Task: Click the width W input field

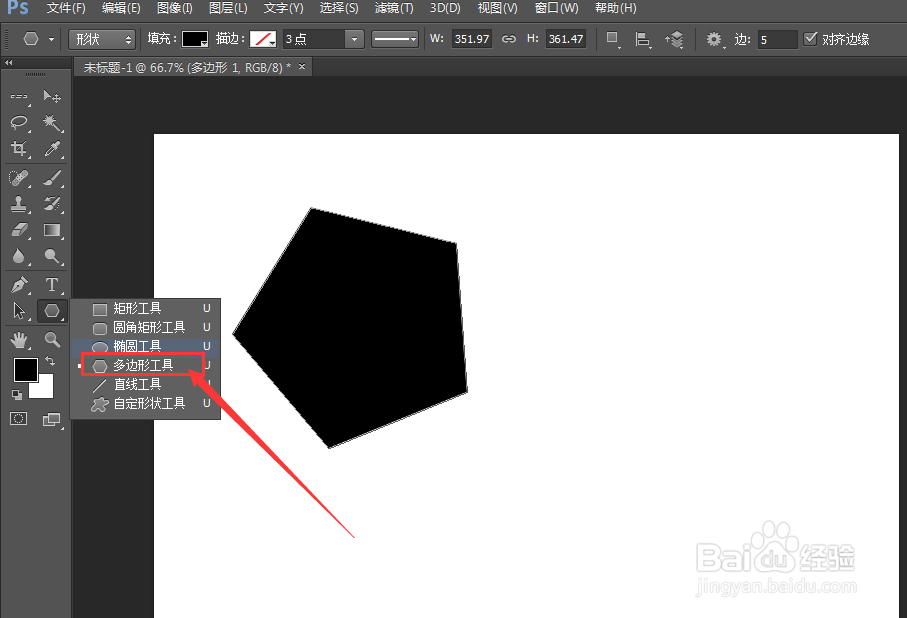Action: pos(471,39)
